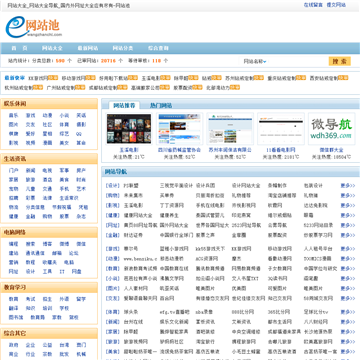Open the 苏州丰润保洁有限公司 link
The height and width of the screenshot is (360, 360).
click(230, 150)
